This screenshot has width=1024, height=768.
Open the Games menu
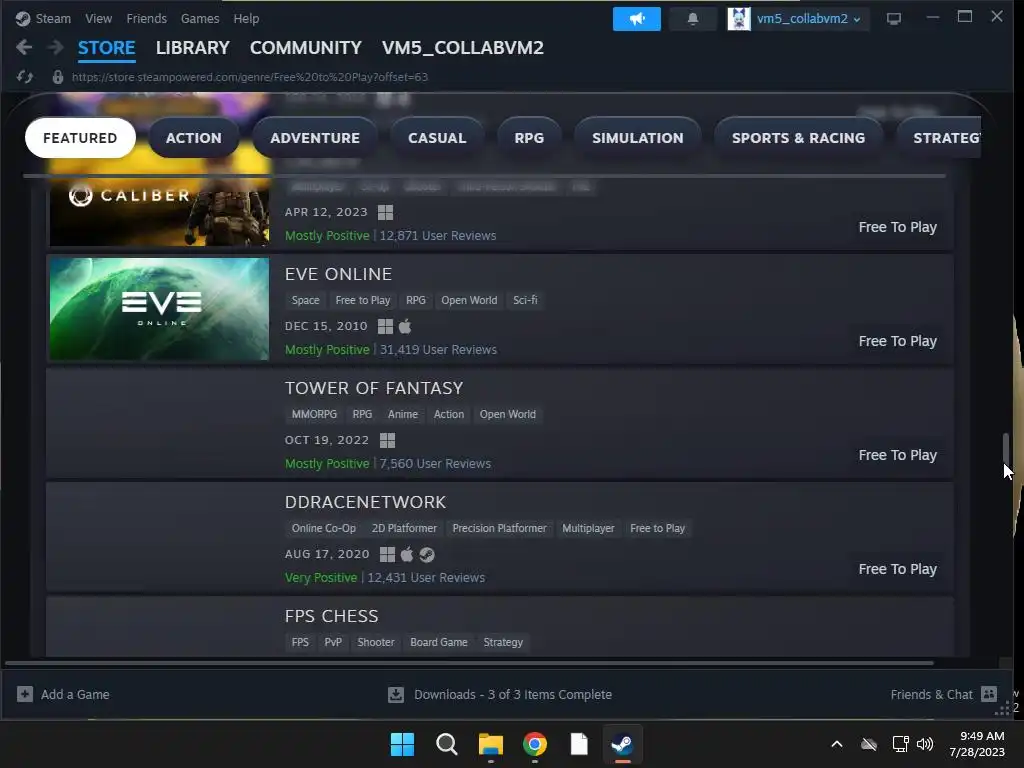click(200, 19)
